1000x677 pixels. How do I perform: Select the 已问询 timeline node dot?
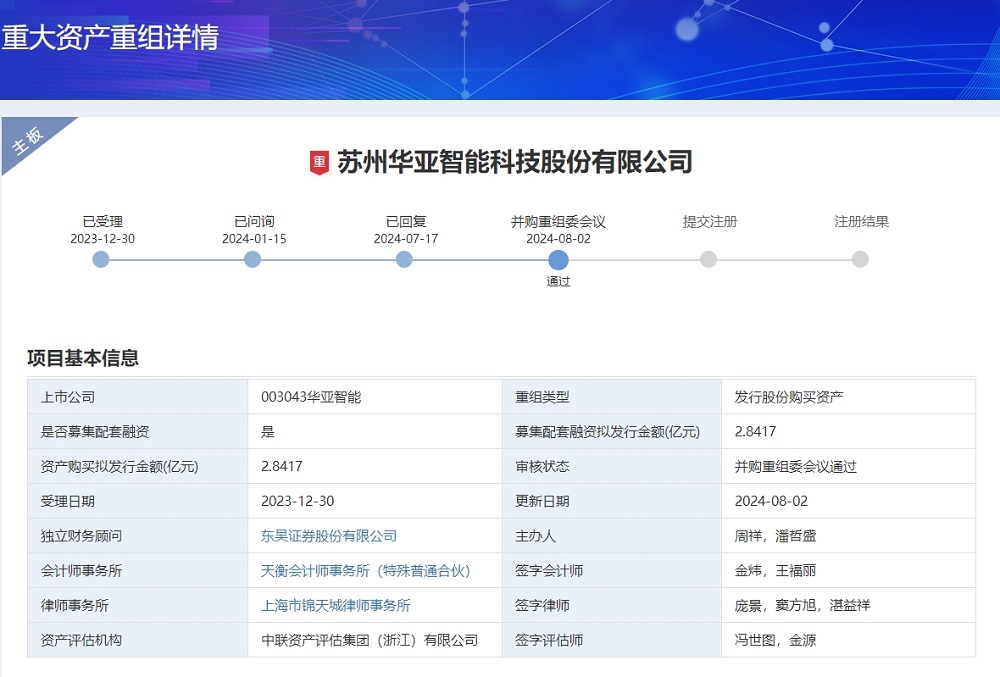coord(252,259)
